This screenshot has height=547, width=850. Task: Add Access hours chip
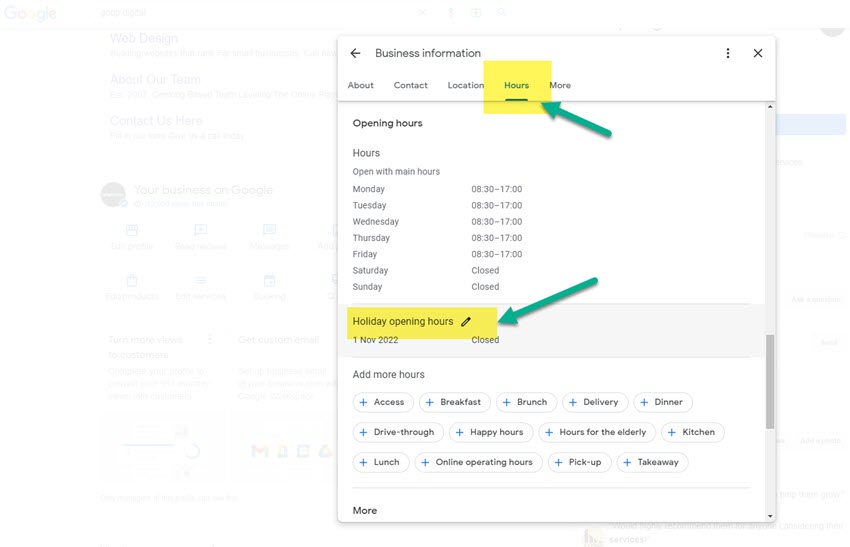pyautogui.click(x=381, y=402)
